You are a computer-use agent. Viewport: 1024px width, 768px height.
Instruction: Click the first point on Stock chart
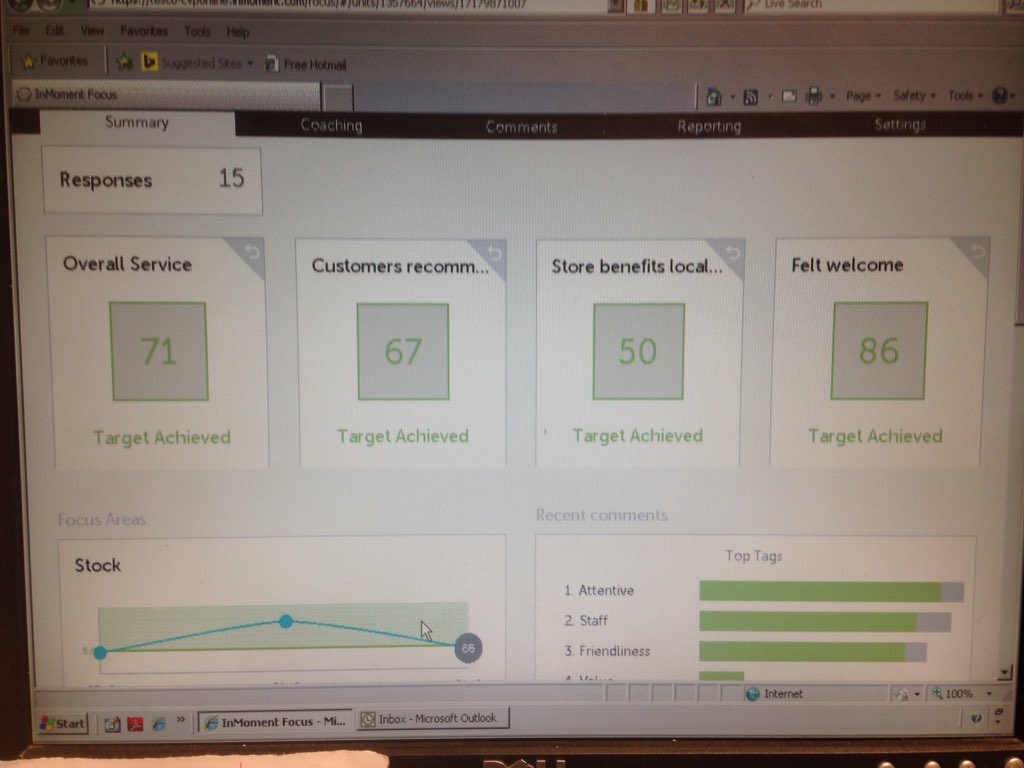[x=100, y=652]
